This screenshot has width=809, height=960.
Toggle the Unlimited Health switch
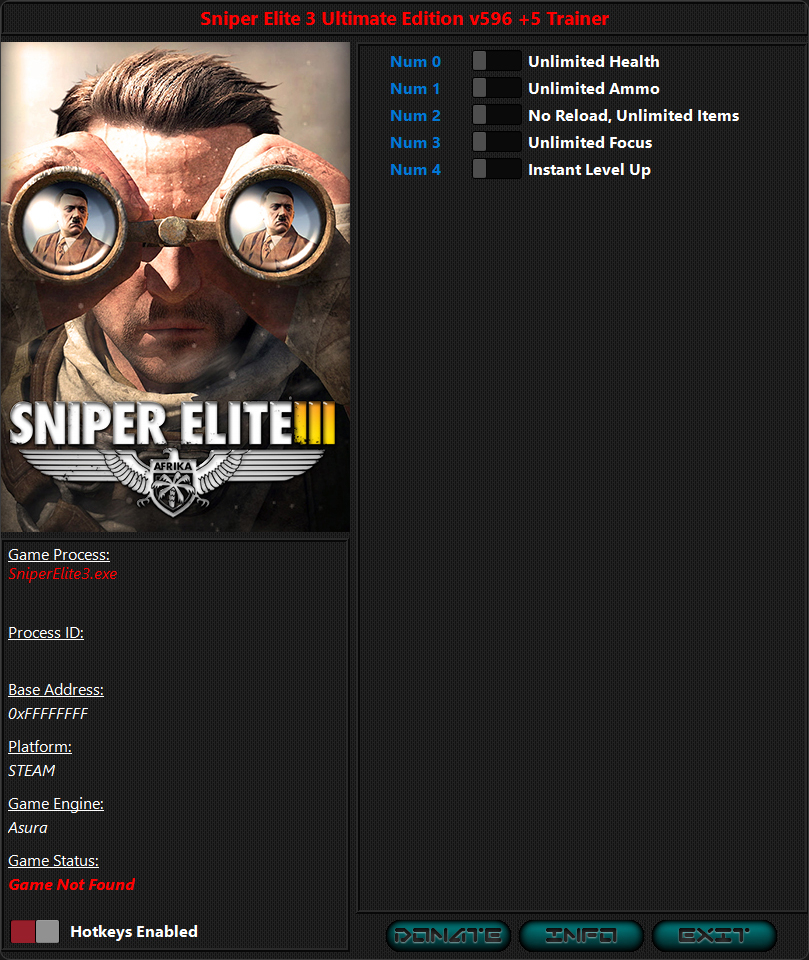click(497, 61)
